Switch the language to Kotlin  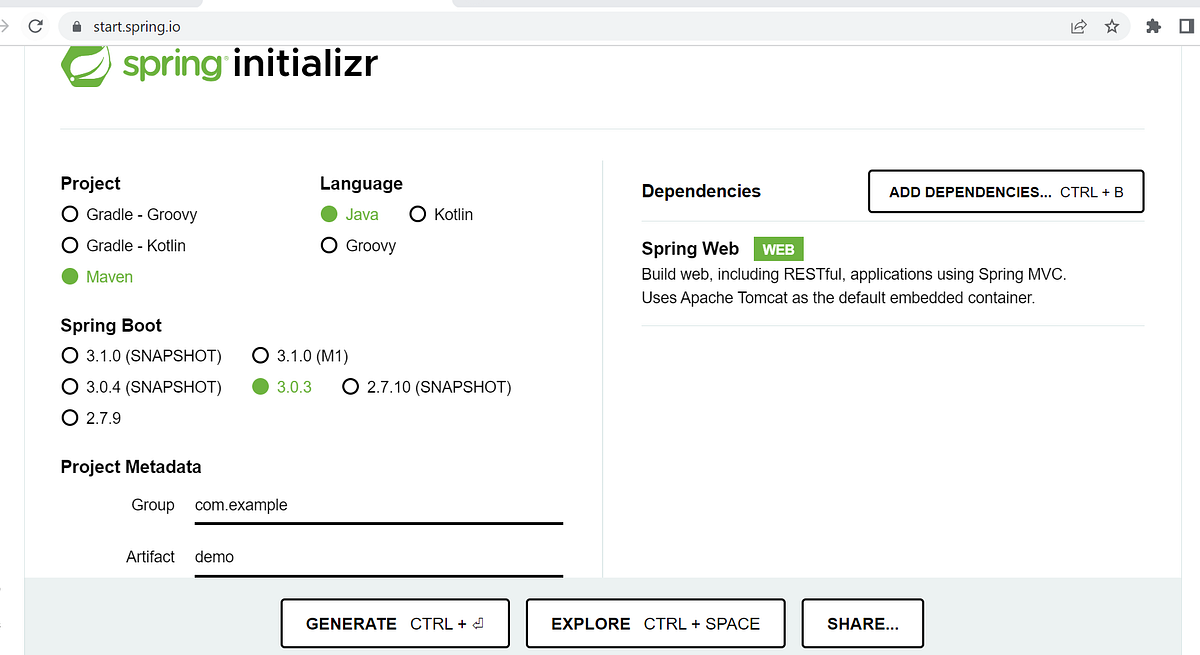(417, 214)
